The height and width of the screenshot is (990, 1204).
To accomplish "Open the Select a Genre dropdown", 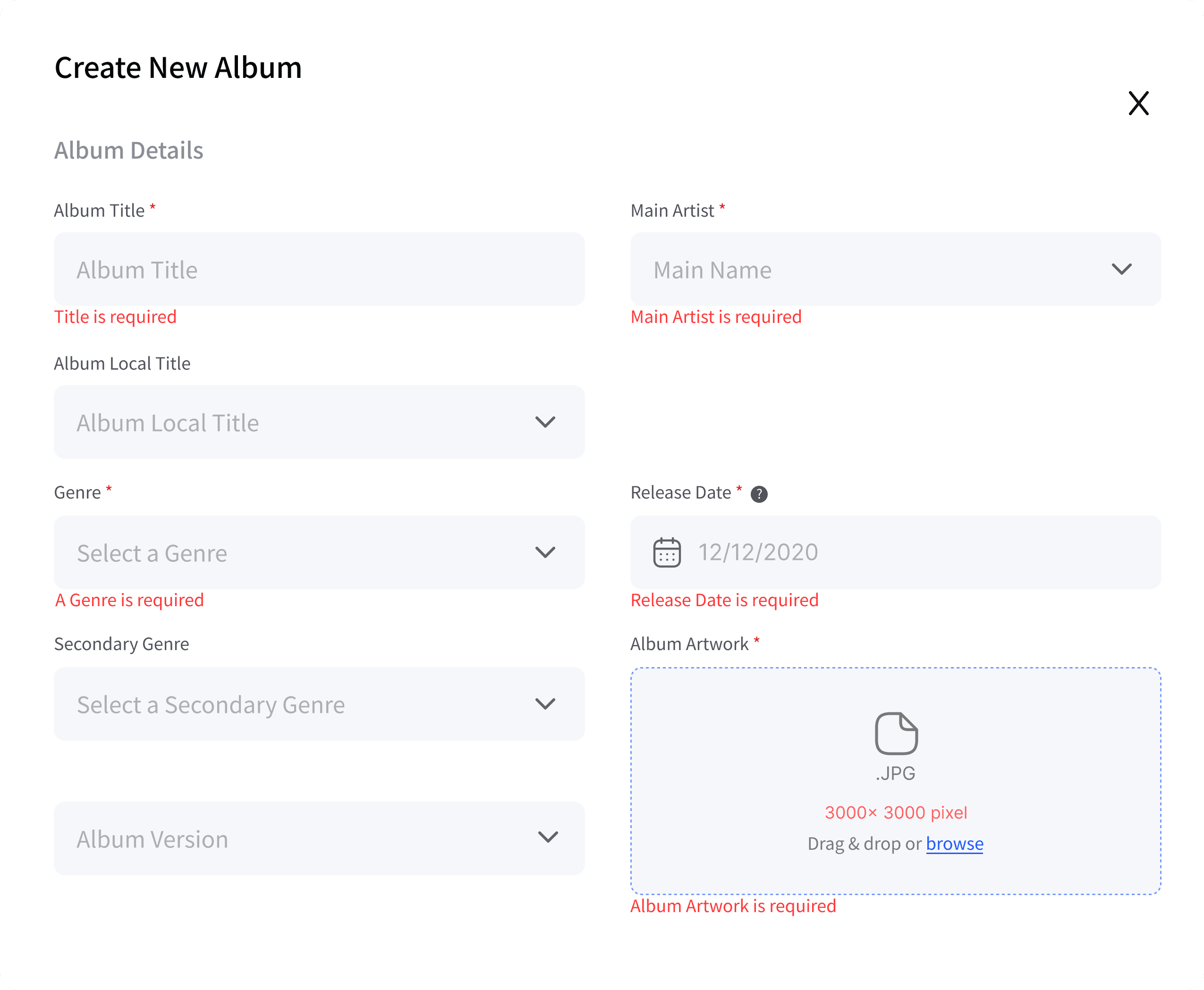I will point(319,552).
